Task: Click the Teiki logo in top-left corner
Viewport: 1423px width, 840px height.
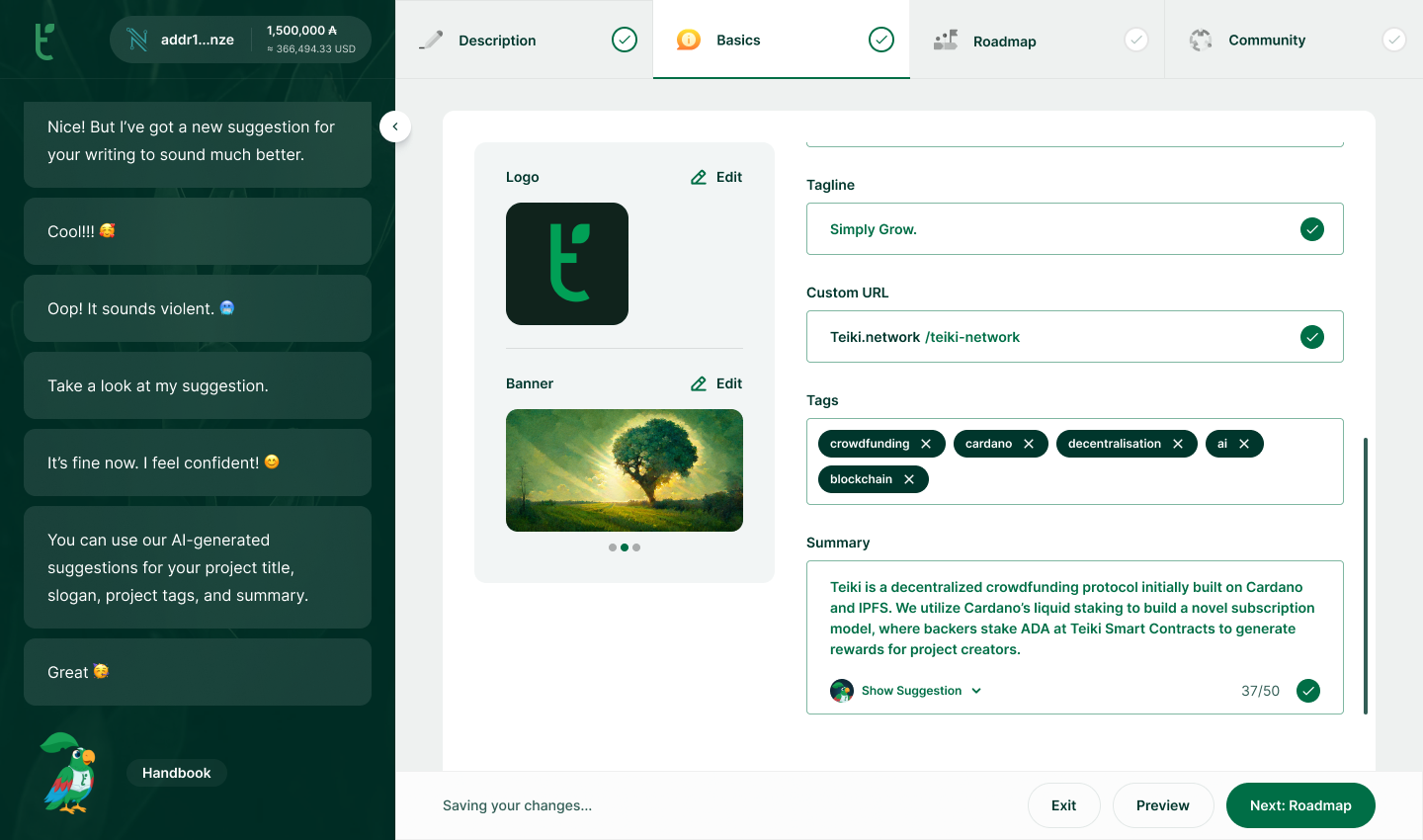Action: click(x=44, y=41)
